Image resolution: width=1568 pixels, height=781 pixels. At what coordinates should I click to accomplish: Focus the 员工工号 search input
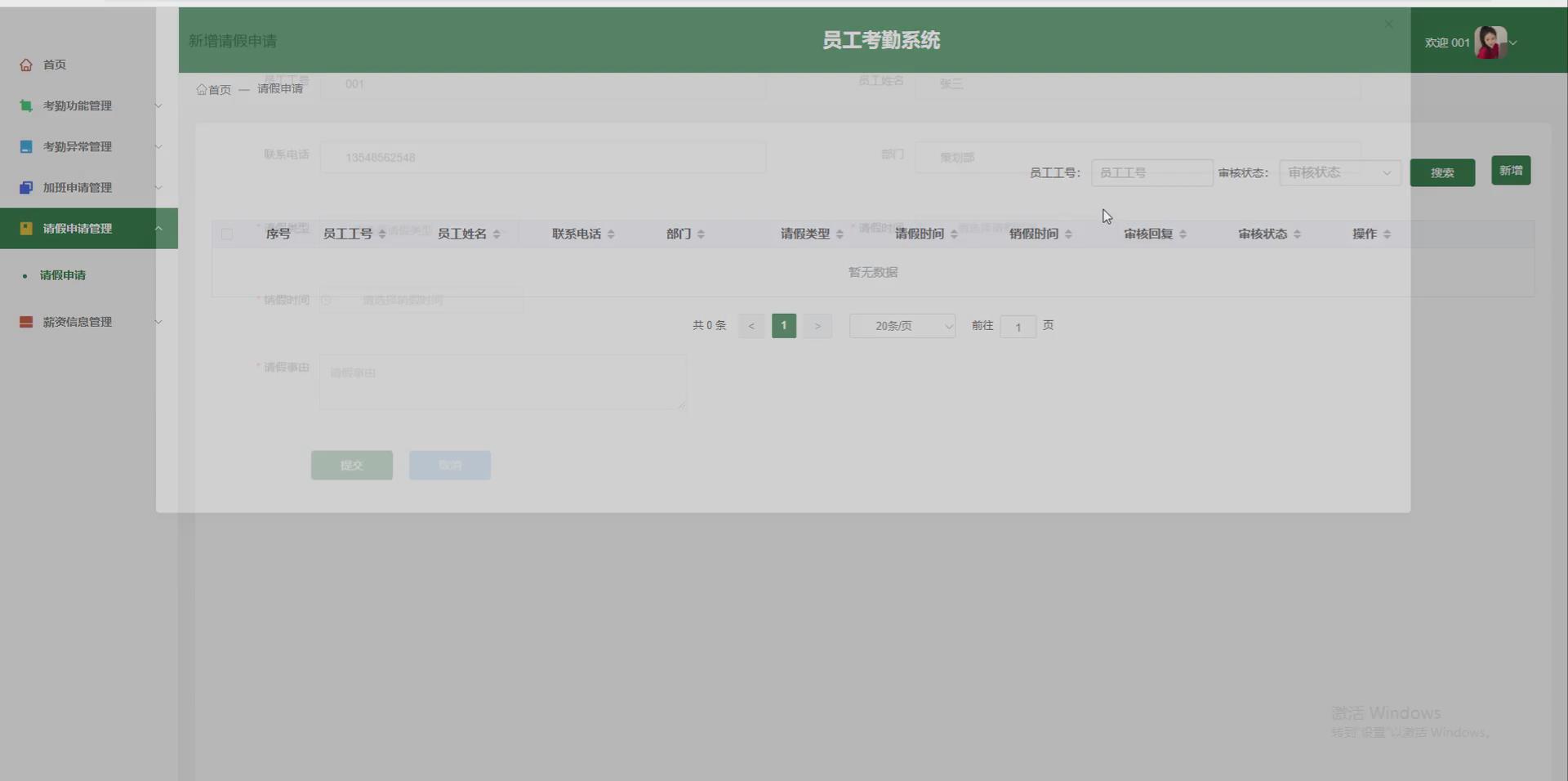click(1152, 172)
